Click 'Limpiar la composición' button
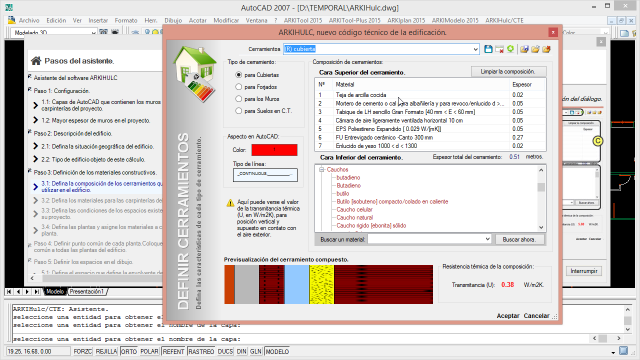Screen dimensions: 640x360 [508, 71]
